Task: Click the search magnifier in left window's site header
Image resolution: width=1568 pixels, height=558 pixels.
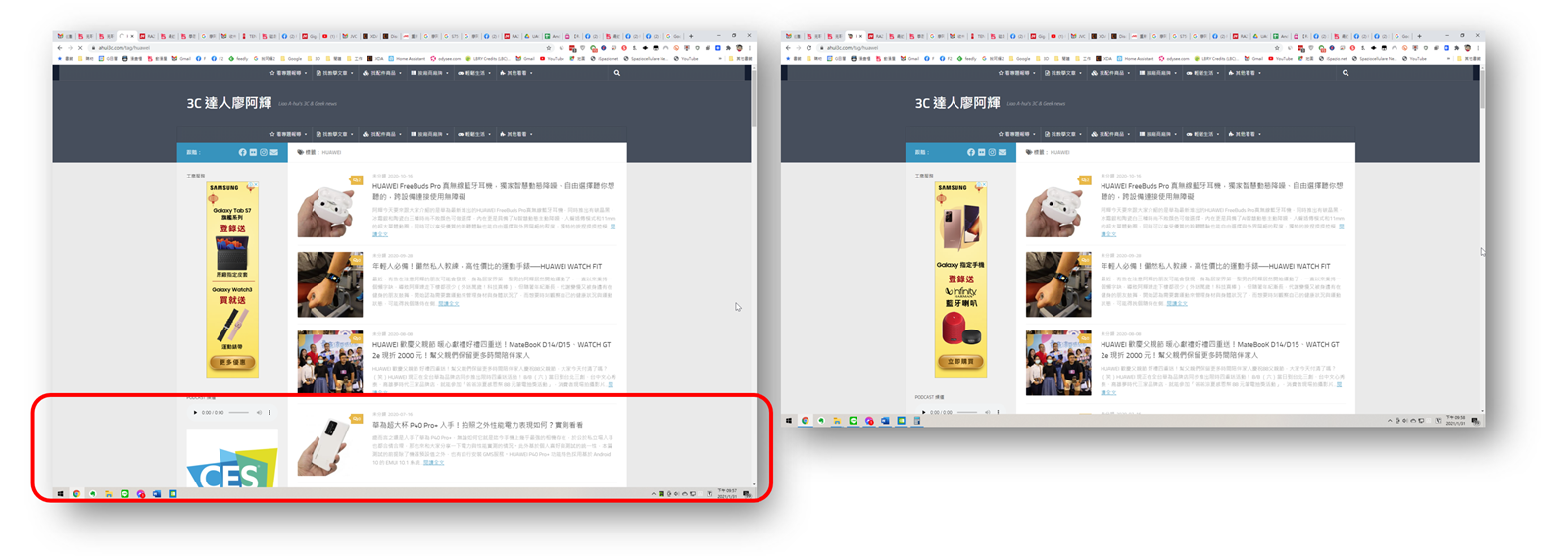Action: pyautogui.click(x=616, y=73)
